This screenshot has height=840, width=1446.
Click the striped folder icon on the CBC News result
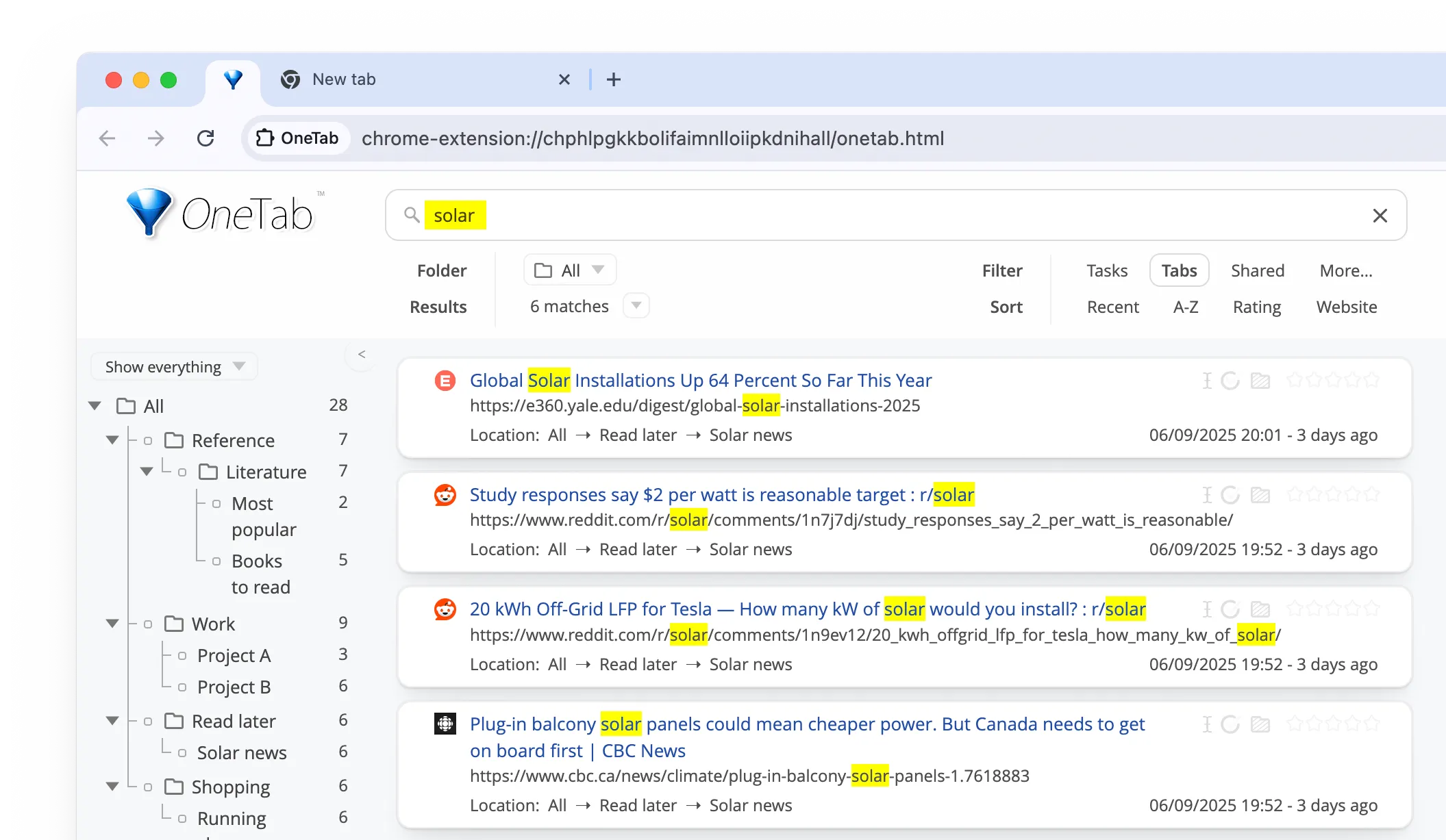pos(1260,724)
